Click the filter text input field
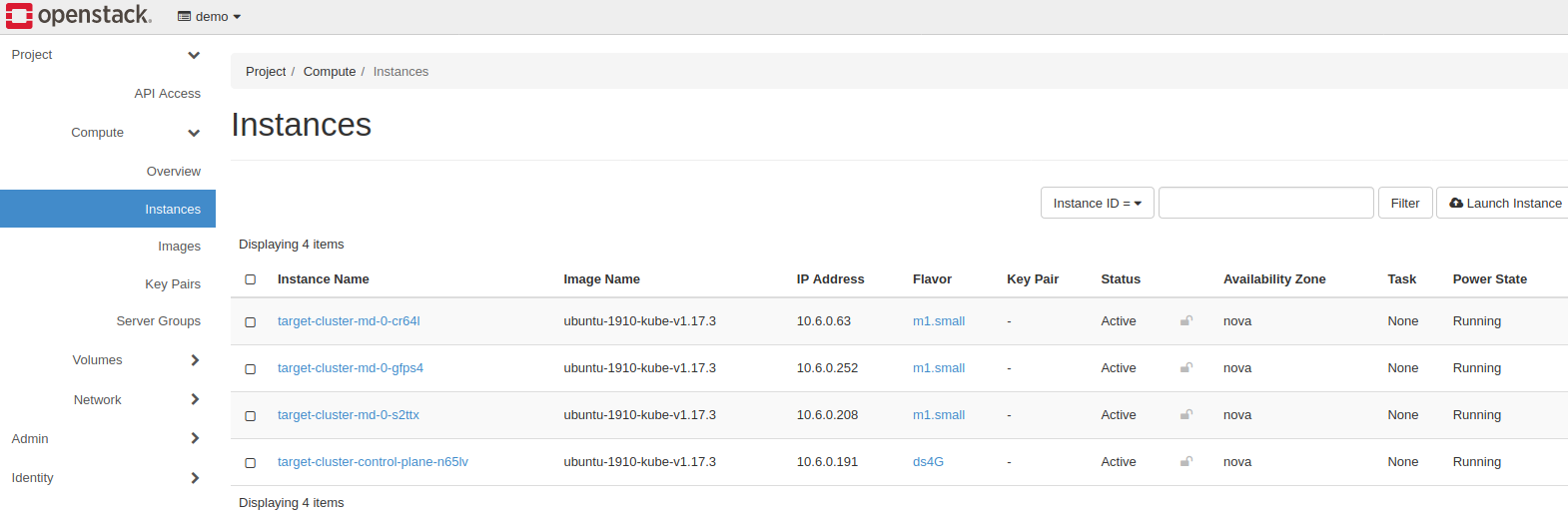 (x=1265, y=203)
